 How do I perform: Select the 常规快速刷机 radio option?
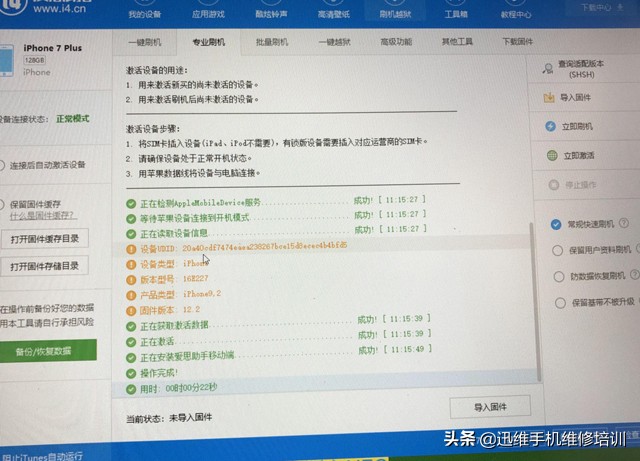(x=556, y=224)
